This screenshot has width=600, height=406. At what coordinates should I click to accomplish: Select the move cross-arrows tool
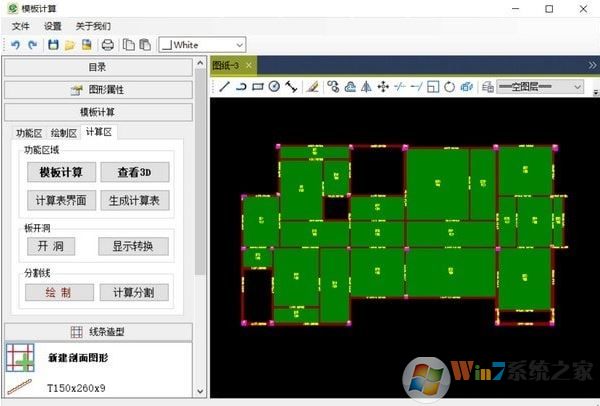tap(383, 87)
